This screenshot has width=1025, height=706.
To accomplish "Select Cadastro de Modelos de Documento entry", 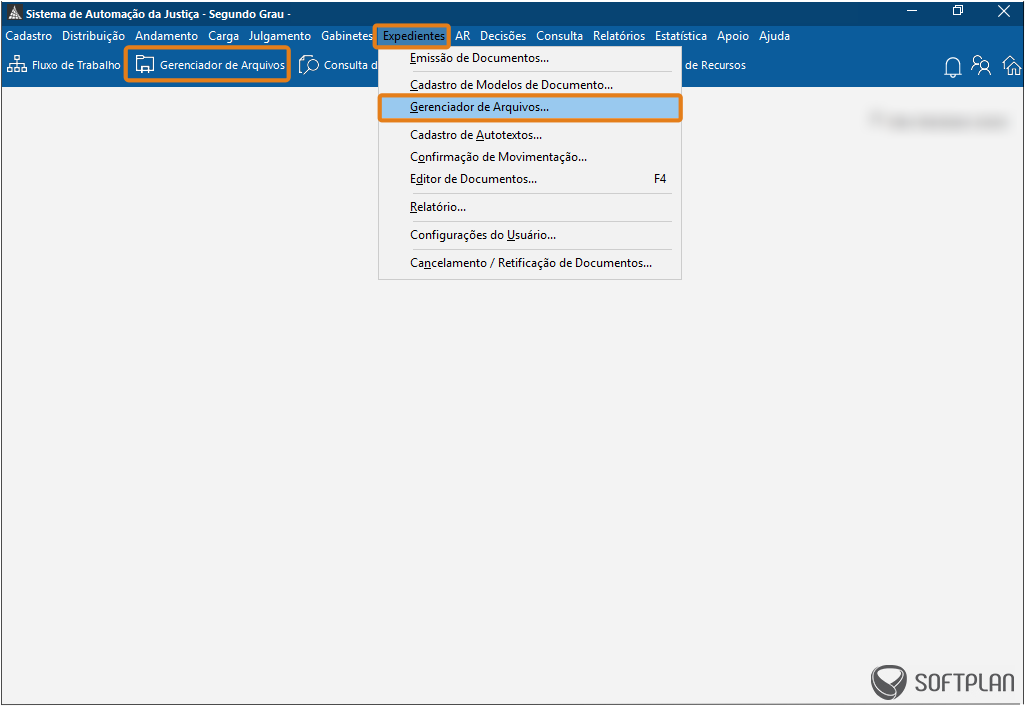I will [530, 85].
